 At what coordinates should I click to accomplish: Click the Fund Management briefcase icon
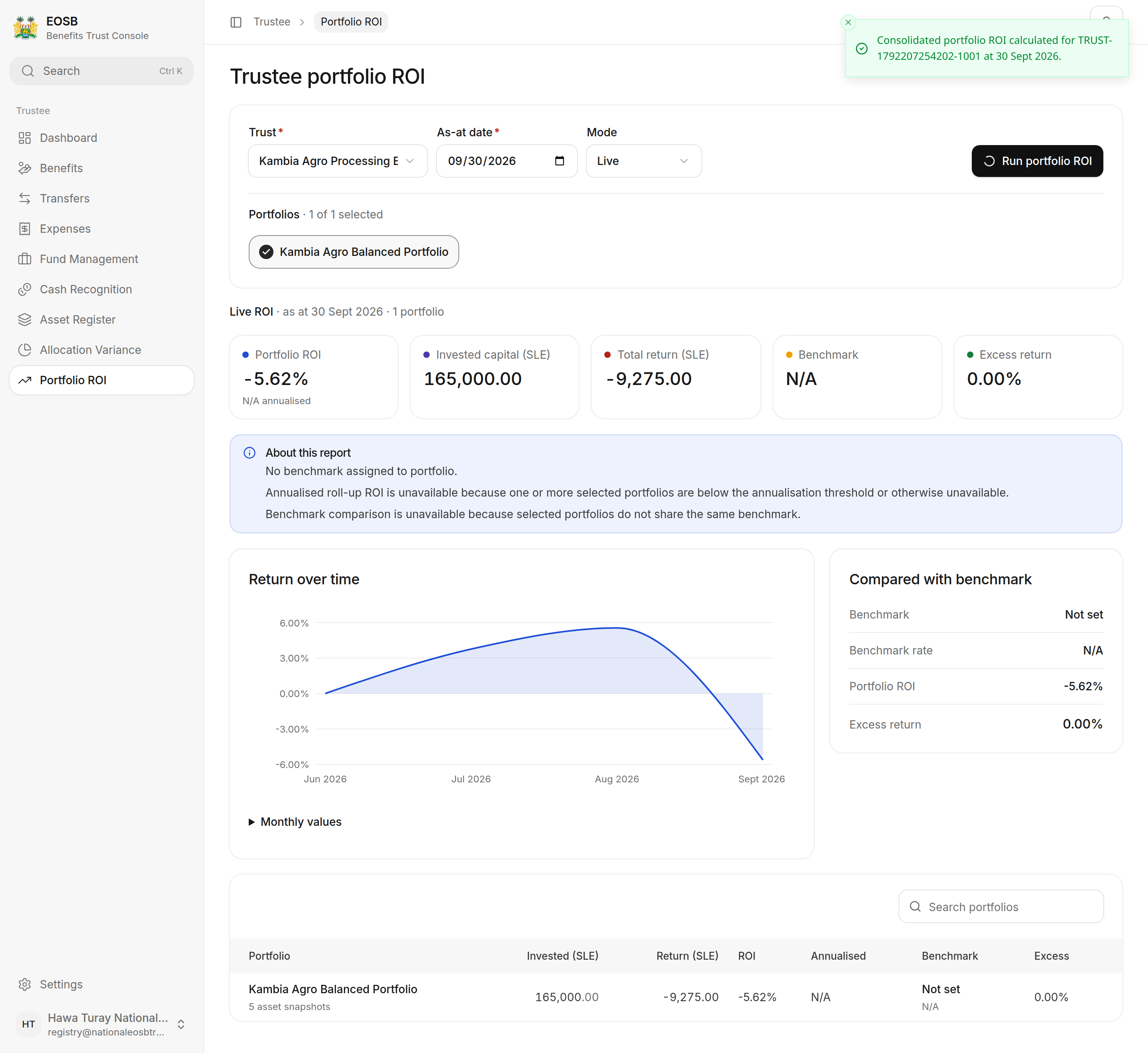tap(24, 259)
